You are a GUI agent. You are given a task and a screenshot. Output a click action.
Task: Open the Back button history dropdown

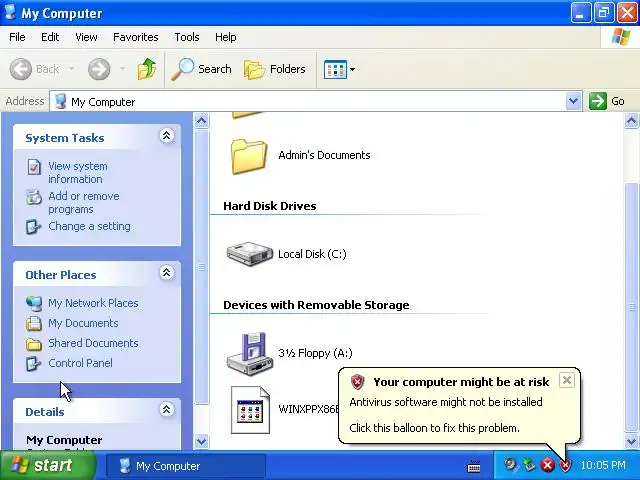71,69
